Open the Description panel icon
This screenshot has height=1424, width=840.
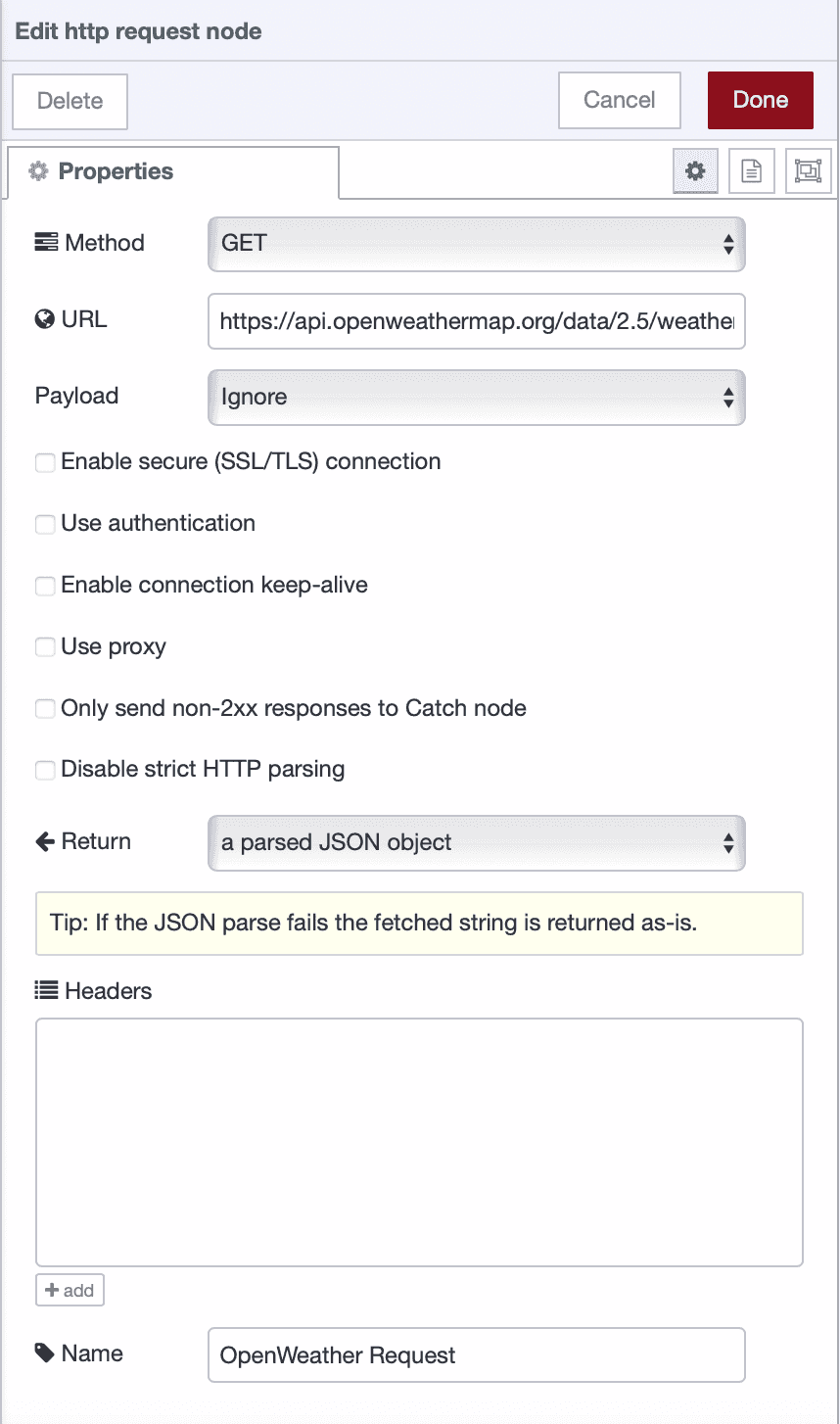pyautogui.click(x=751, y=170)
